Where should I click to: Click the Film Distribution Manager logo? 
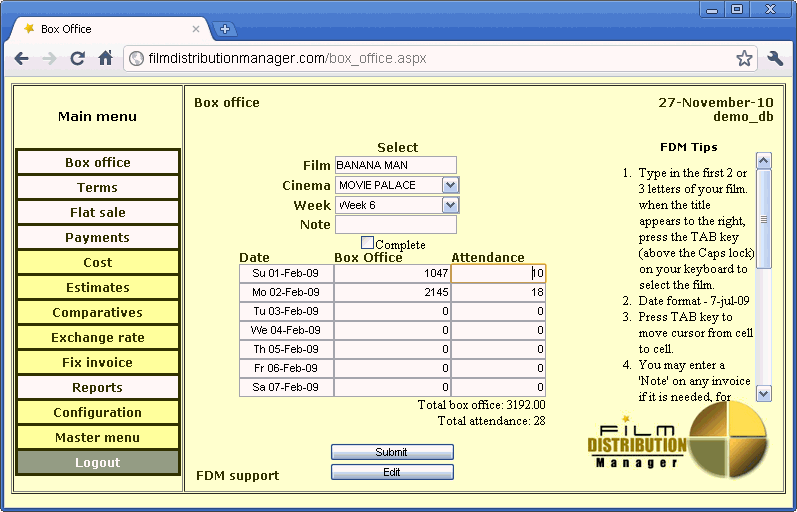pyautogui.click(x=677, y=443)
